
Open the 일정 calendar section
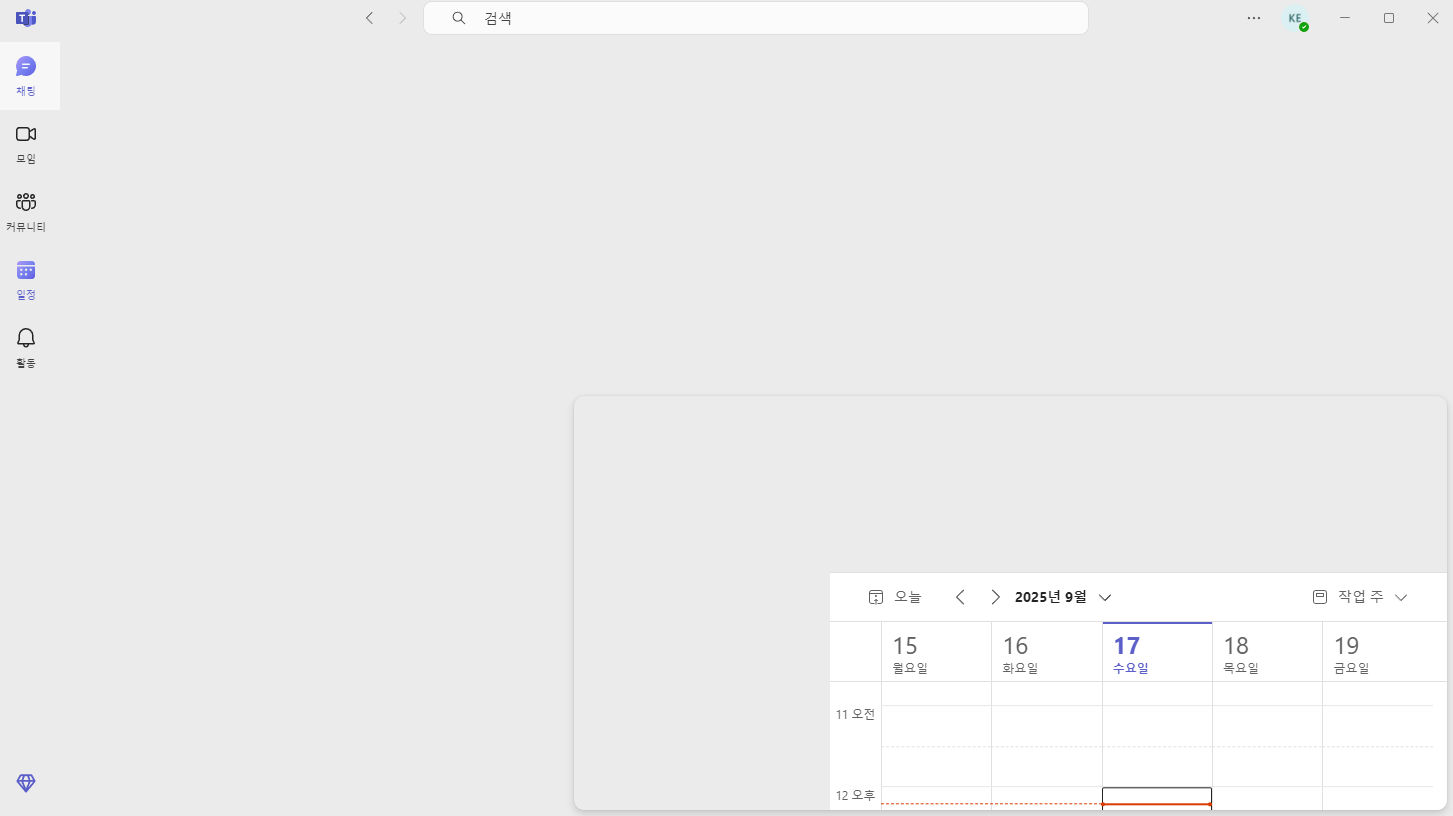[x=26, y=280]
